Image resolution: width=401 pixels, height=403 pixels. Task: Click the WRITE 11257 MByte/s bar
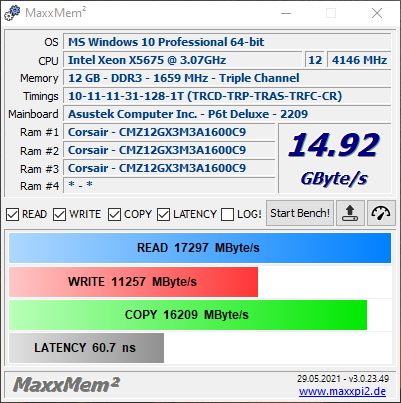click(x=133, y=282)
